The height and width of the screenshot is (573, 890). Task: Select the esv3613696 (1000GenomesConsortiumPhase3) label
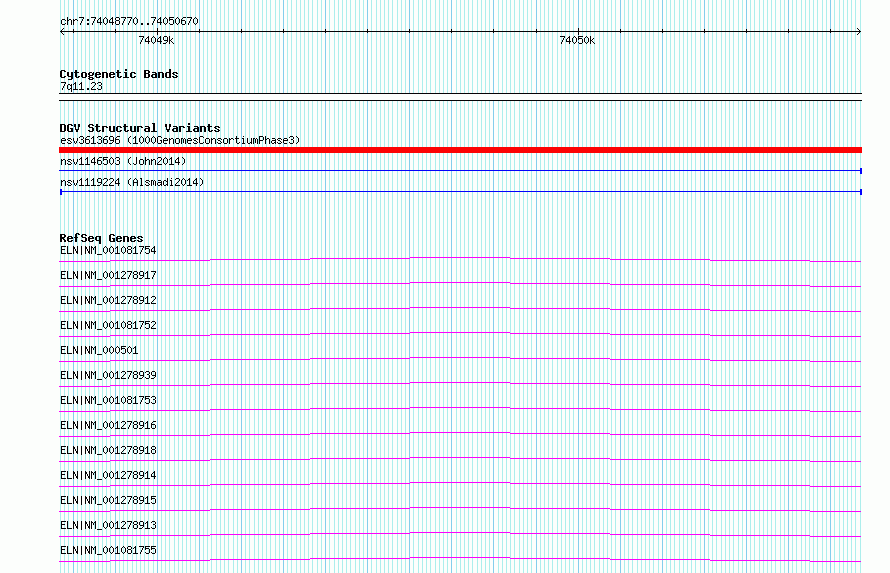(x=180, y=140)
